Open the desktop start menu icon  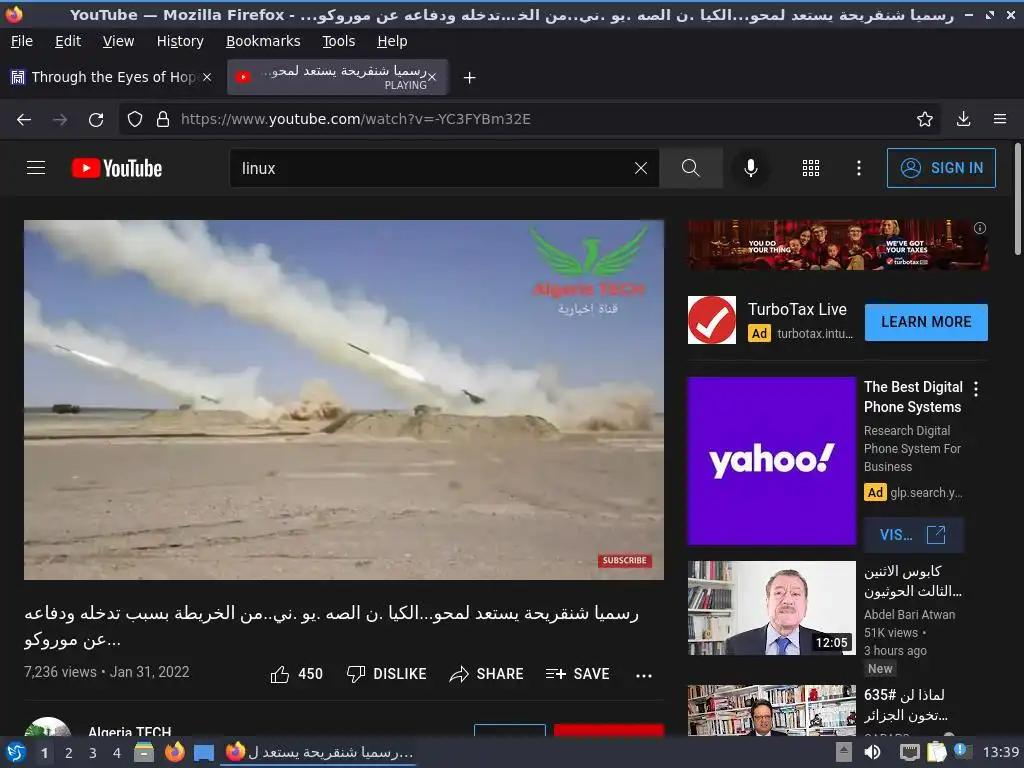point(16,753)
